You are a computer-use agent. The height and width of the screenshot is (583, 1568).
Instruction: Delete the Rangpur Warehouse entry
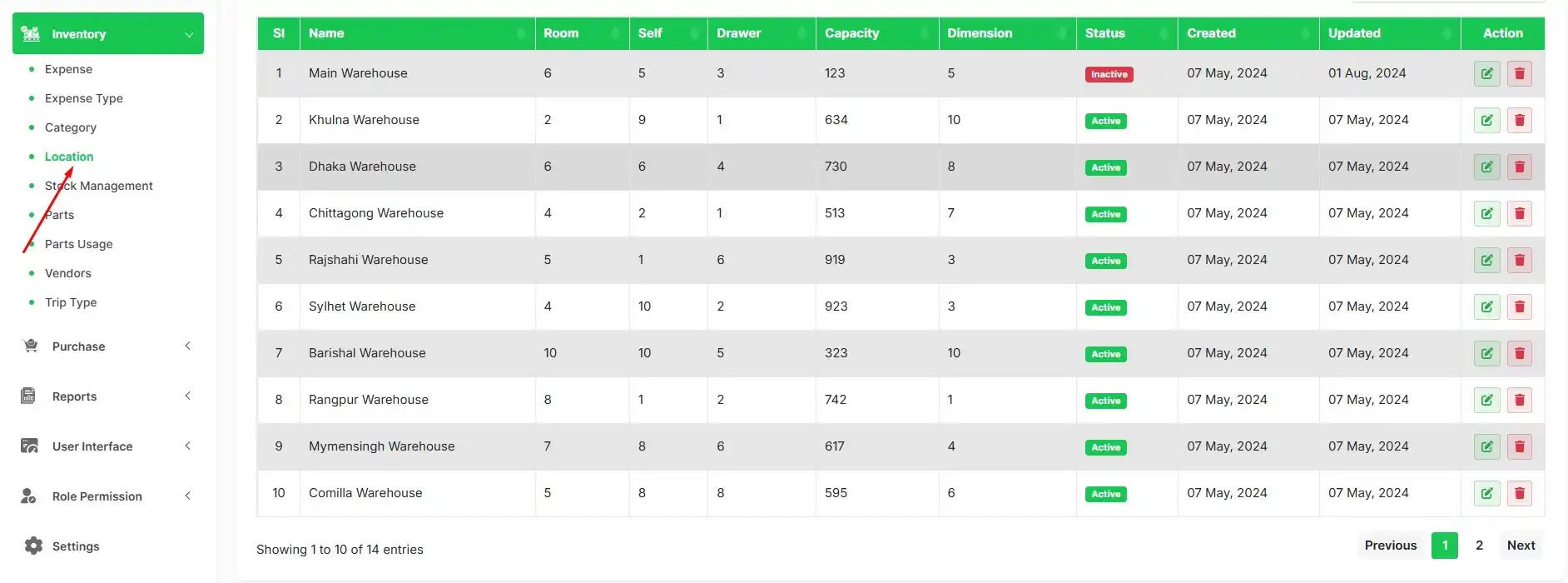[x=1519, y=400]
